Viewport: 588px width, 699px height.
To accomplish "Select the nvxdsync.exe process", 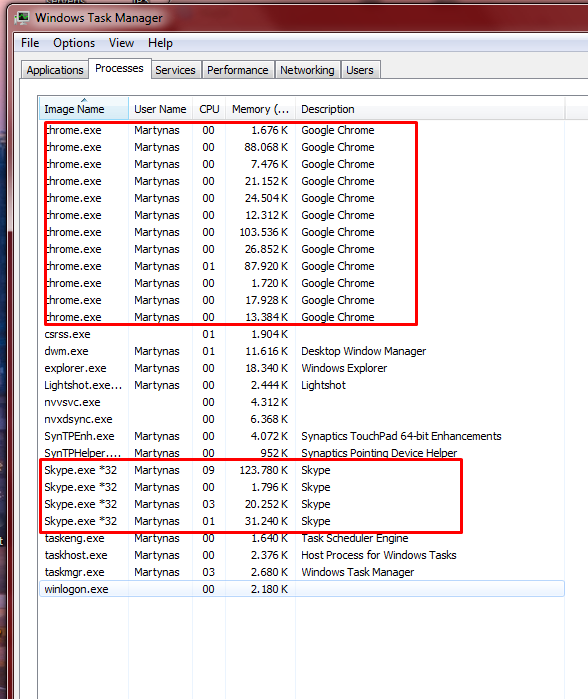I will [302, 419].
